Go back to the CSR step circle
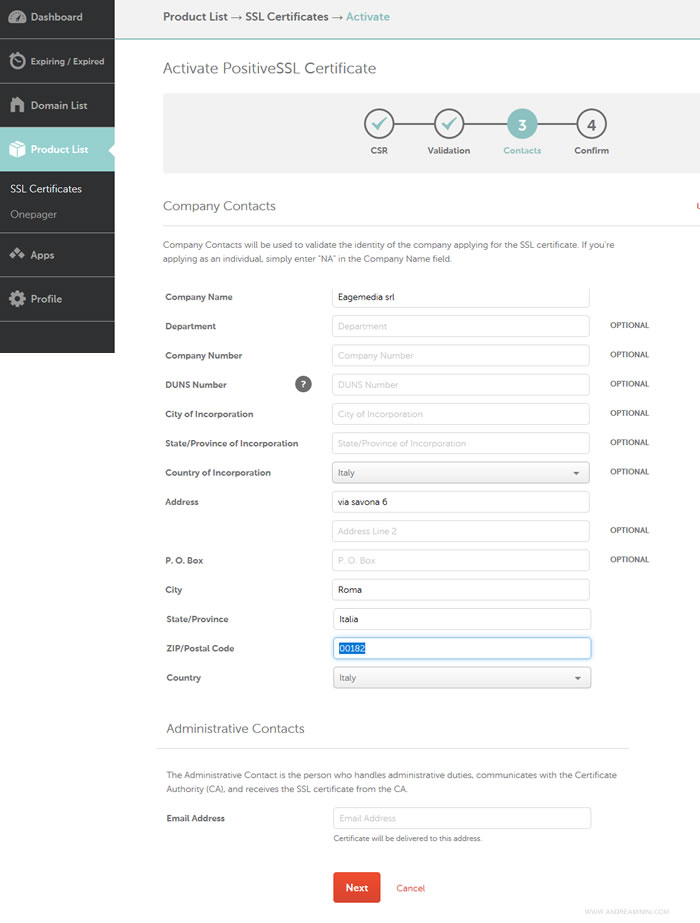This screenshot has width=700, height=923. point(379,125)
